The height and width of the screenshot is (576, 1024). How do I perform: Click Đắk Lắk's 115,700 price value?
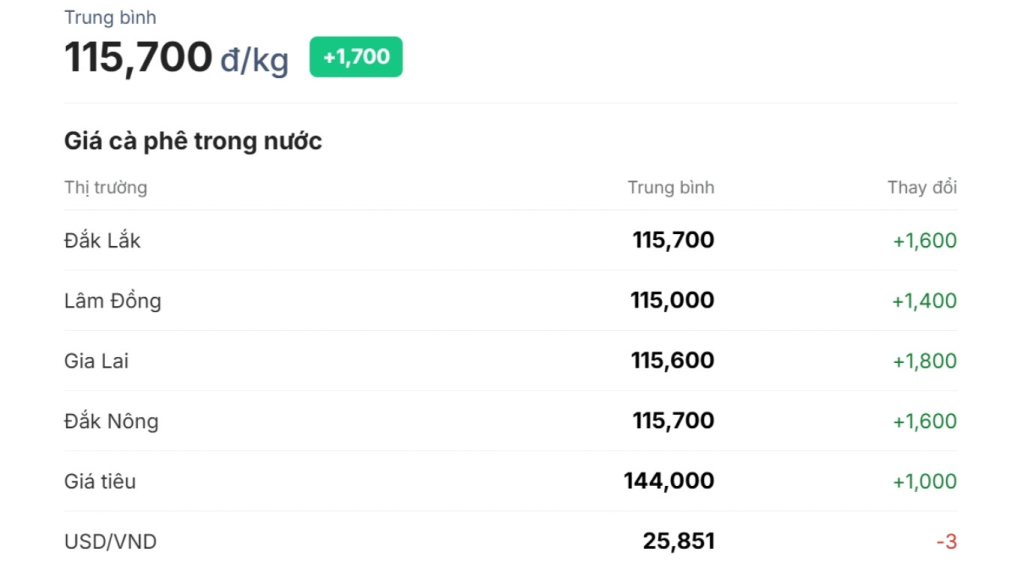click(673, 240)
